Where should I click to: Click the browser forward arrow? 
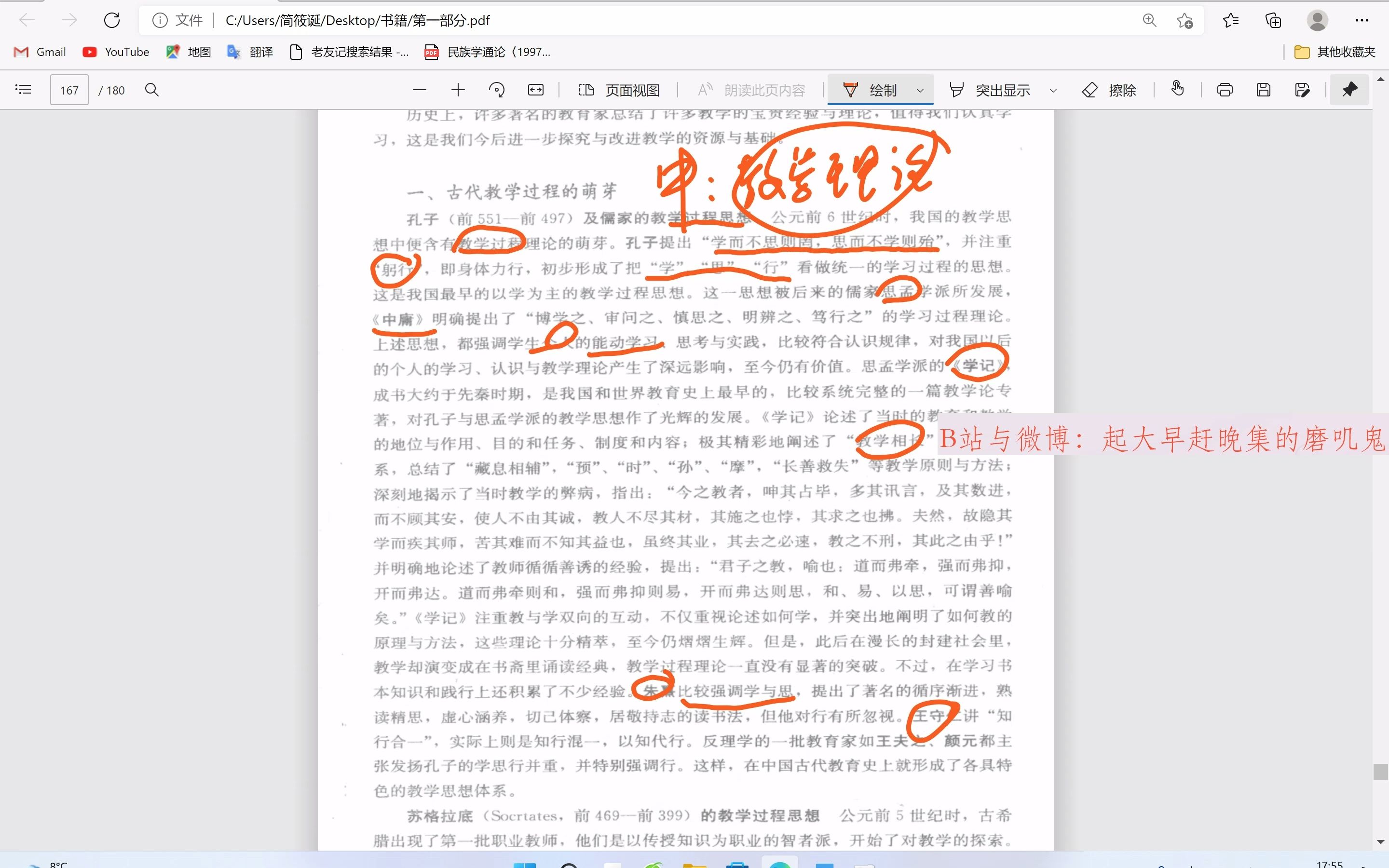69,21
